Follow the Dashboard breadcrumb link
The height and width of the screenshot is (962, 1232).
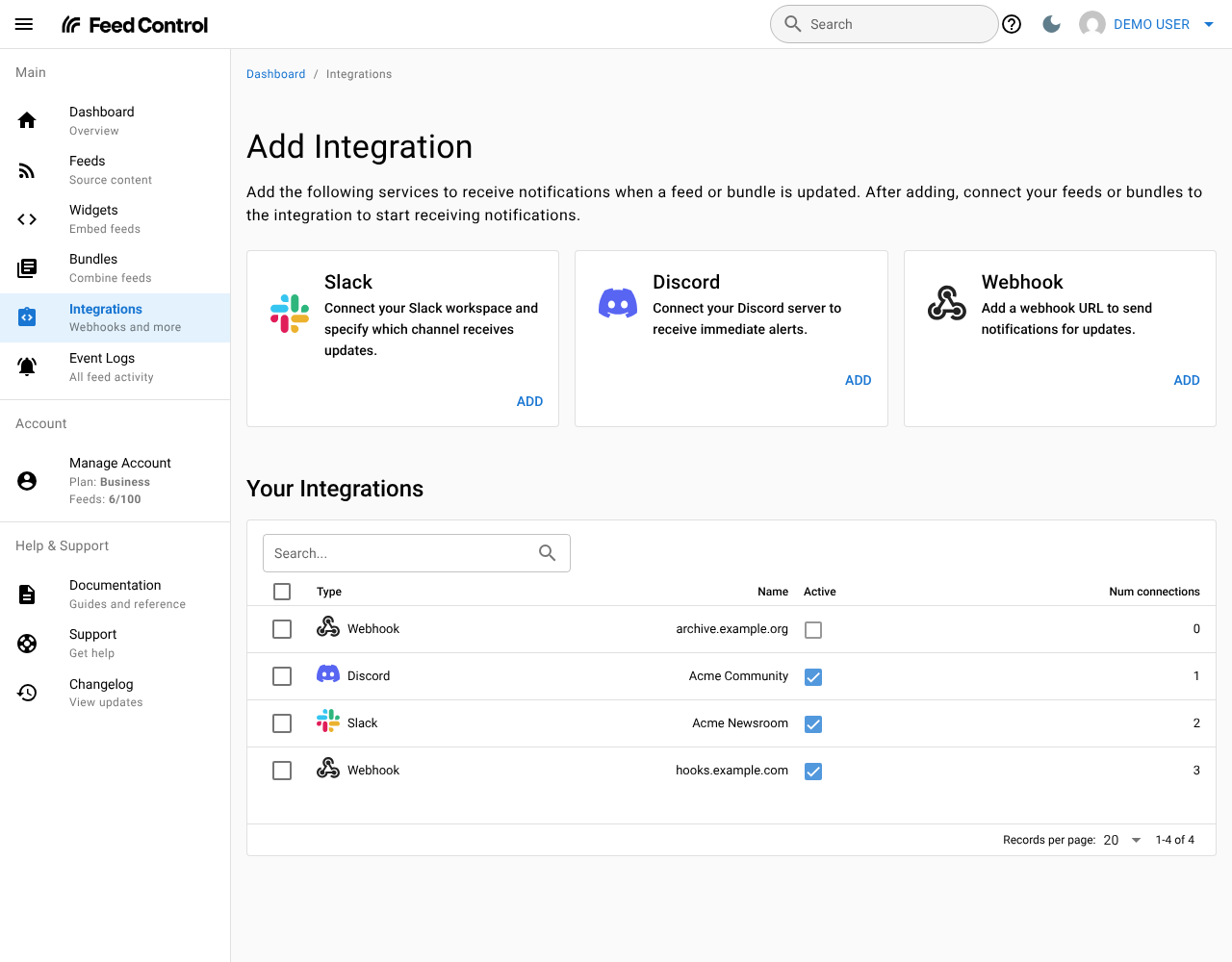pyautogui.click(x=275, y=74)
